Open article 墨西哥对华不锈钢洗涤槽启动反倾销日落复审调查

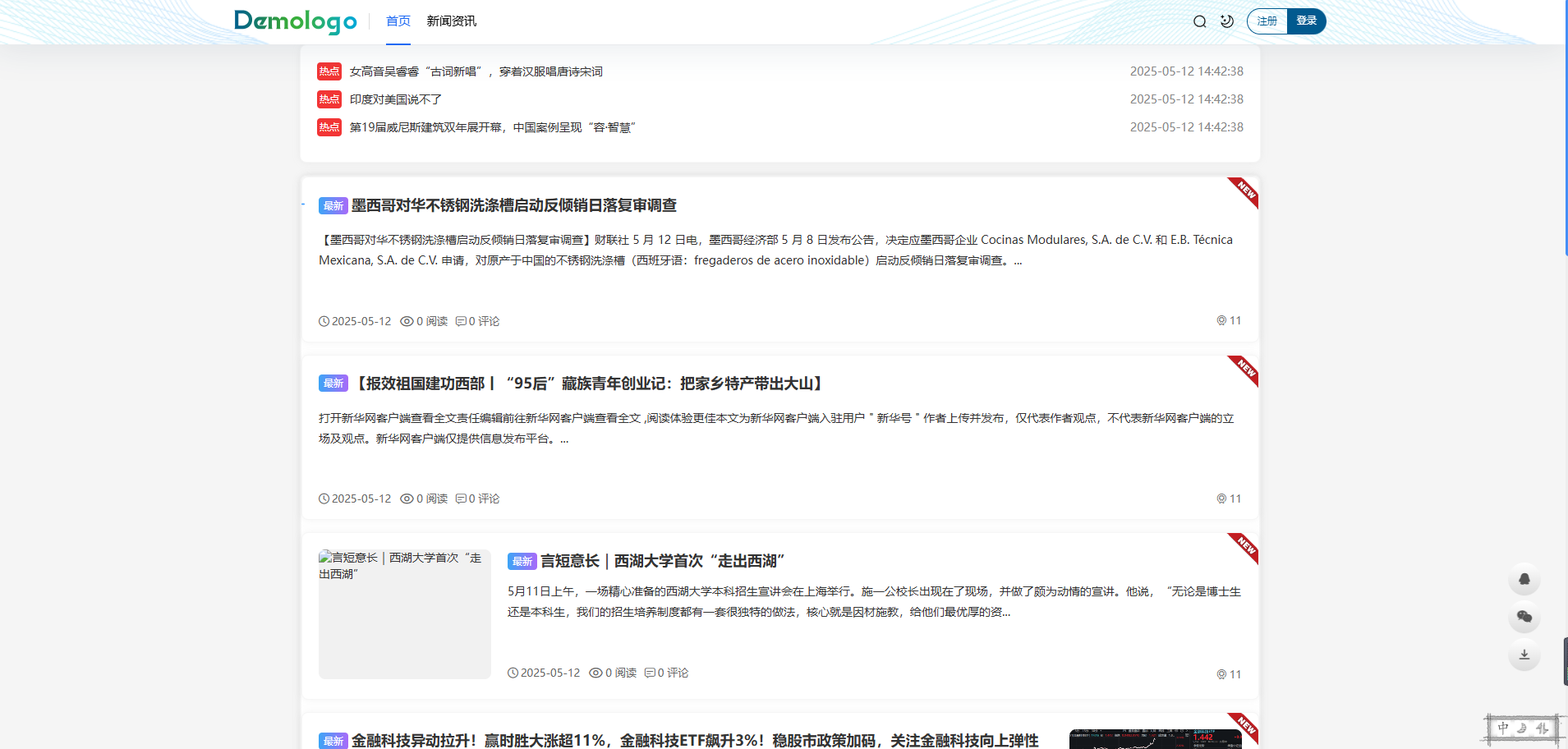coord(513,205)
